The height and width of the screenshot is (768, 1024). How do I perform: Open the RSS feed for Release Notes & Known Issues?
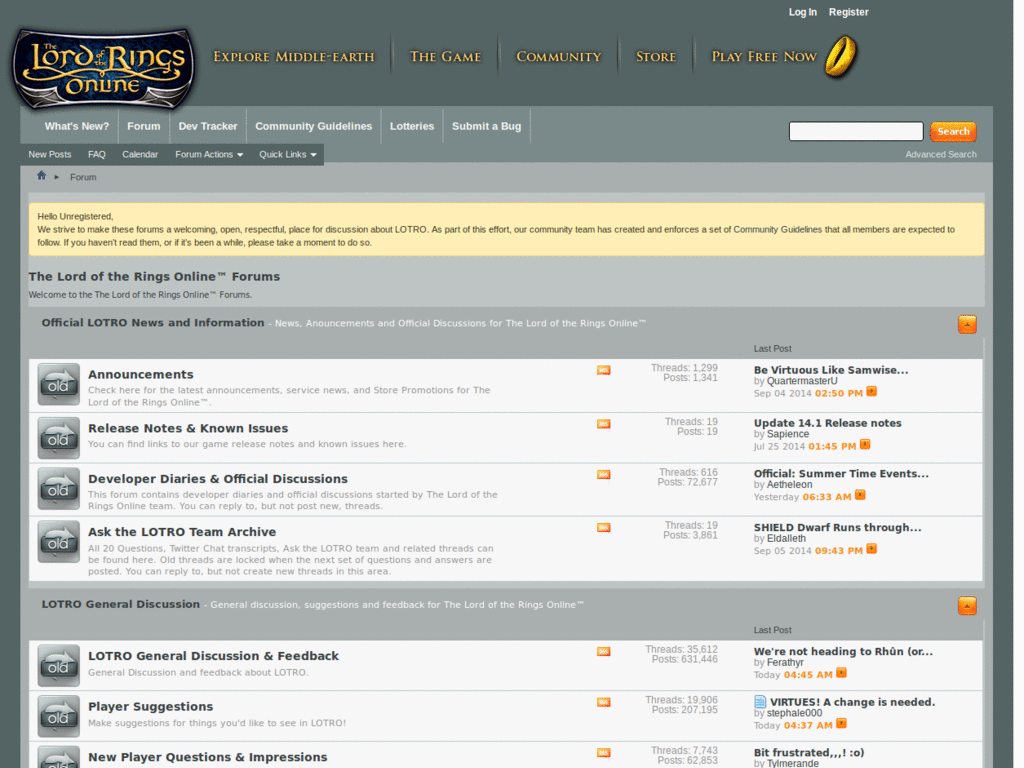(x=603, y=424)
